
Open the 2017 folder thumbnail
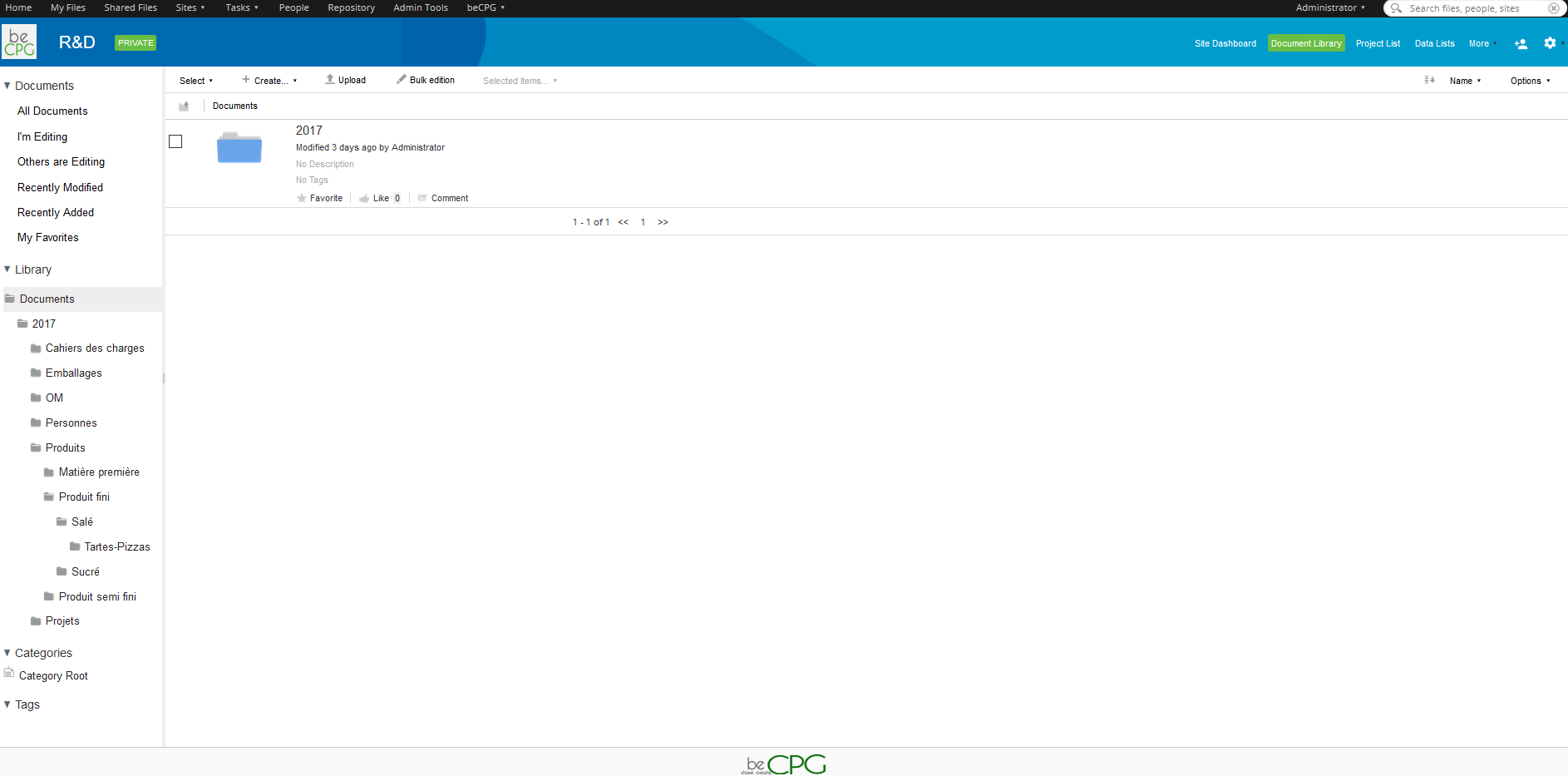point(239,147)
